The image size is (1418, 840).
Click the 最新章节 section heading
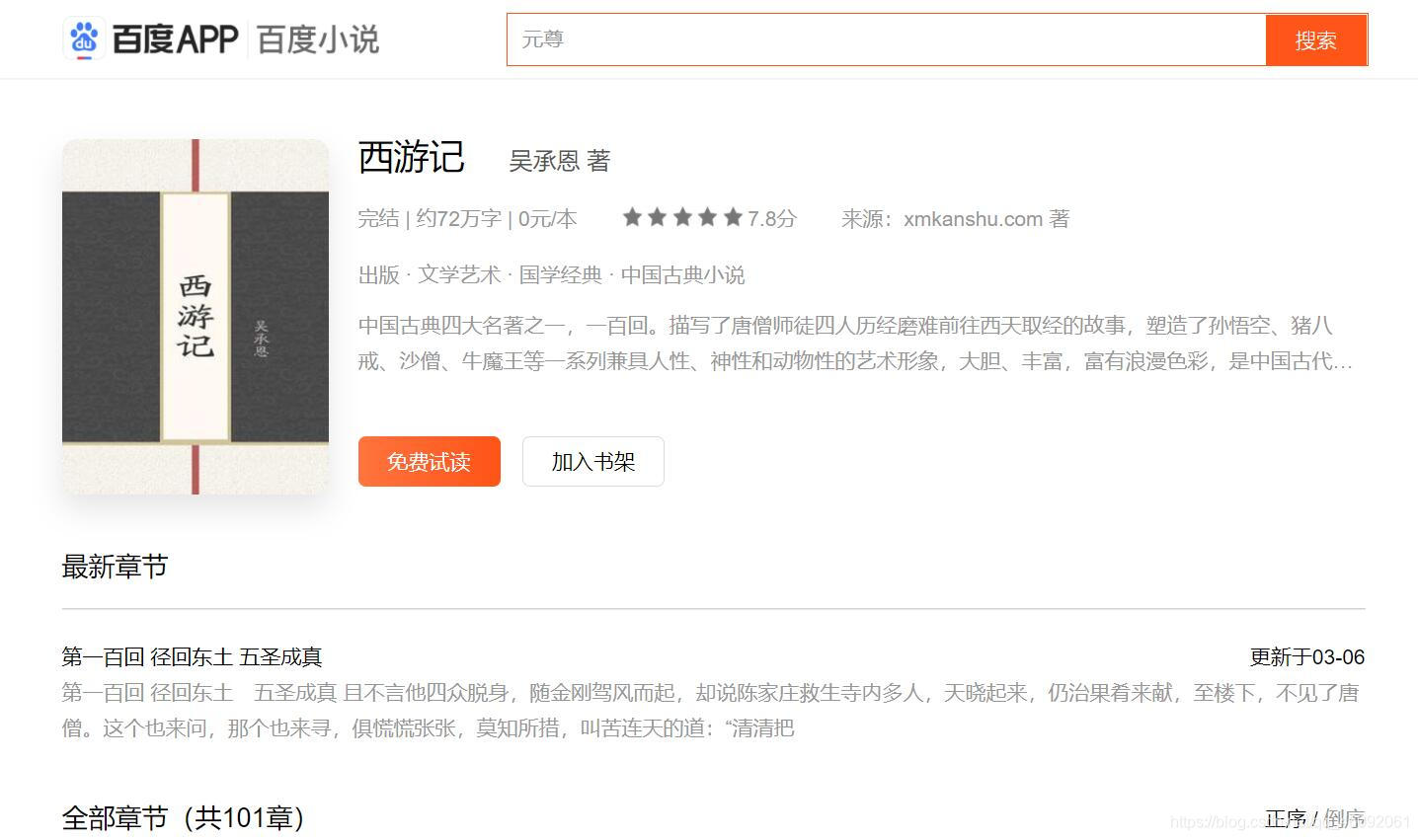coord(115,566)
